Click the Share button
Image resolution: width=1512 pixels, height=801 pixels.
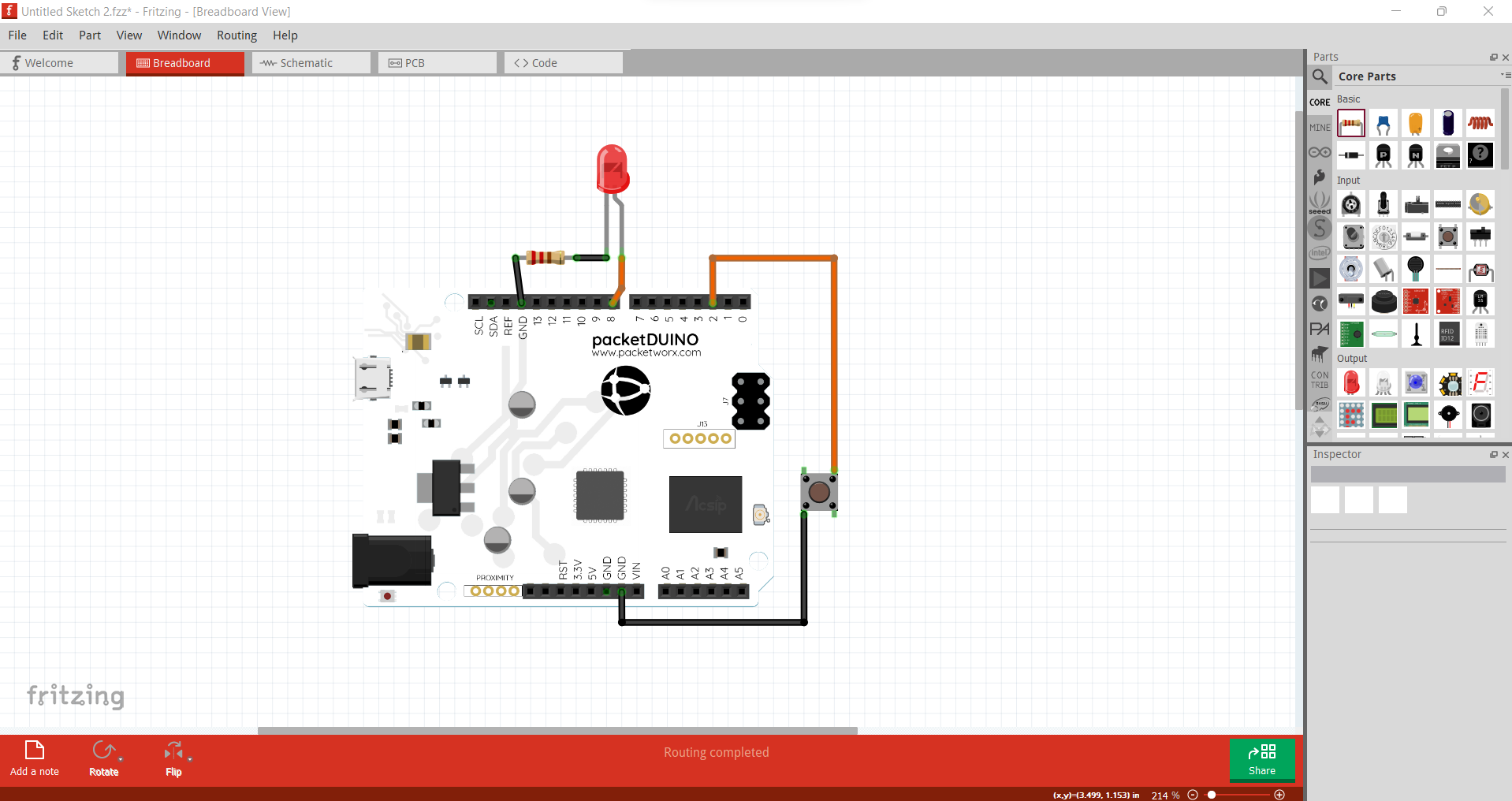(x=1261, y=760)
